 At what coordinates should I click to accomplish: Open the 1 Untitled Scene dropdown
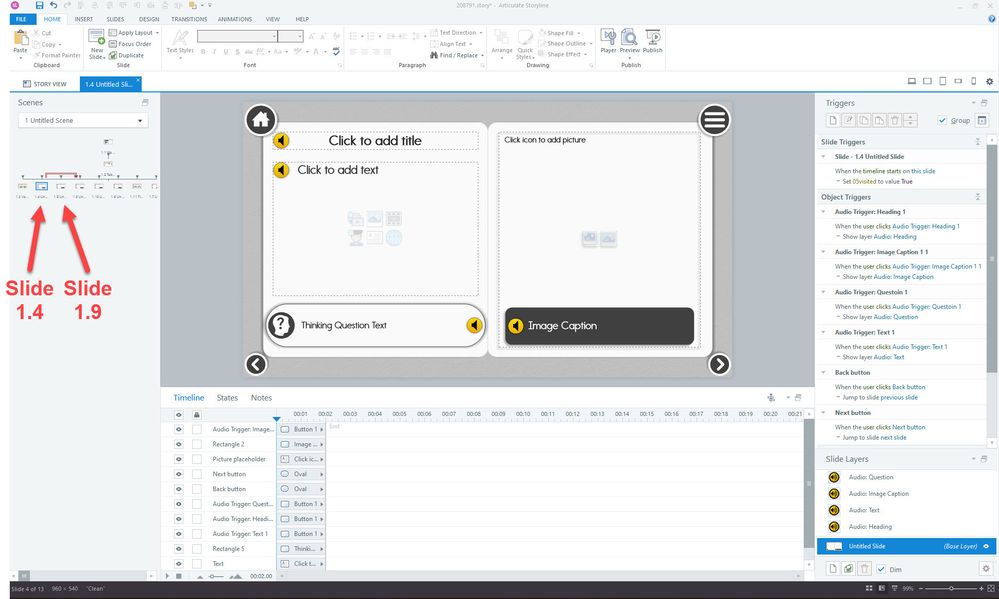(83, 121)
